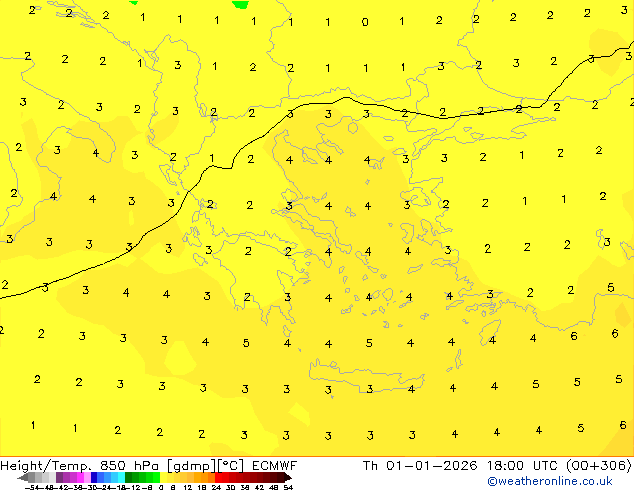634x490 pixels.
Task: Click the -54 label under the legend
Action: (32, 487)
